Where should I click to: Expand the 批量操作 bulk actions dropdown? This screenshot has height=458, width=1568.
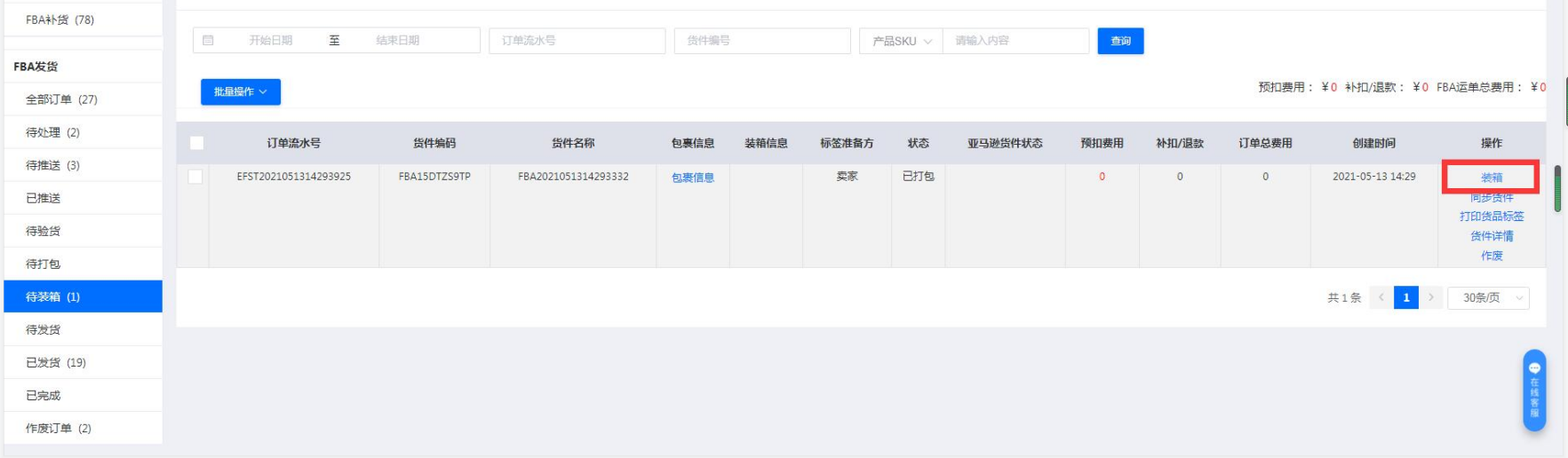click(x=240, y=92)
